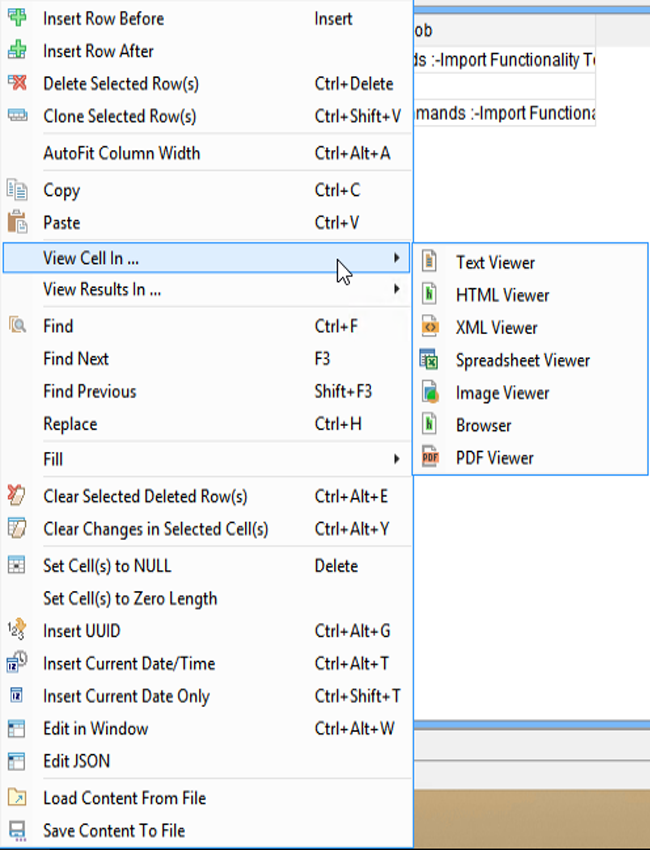Click the Find magnifier icon

point(17,326)
